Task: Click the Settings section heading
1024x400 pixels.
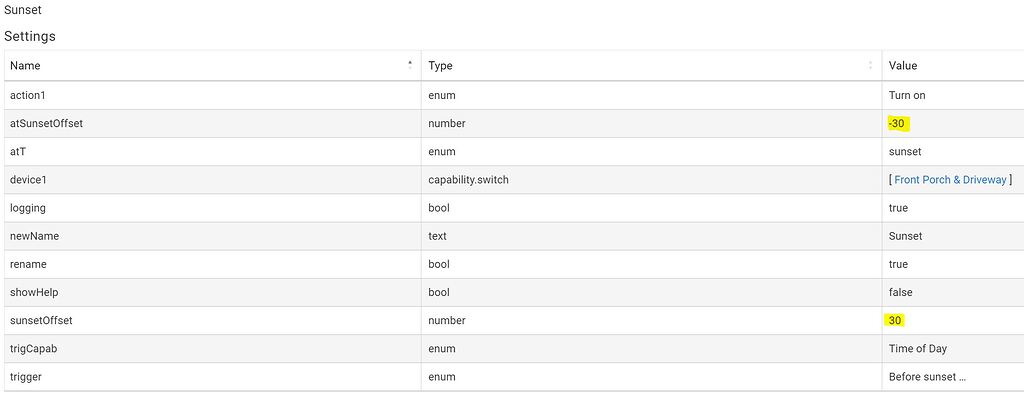Action: (x=30, y=36)
